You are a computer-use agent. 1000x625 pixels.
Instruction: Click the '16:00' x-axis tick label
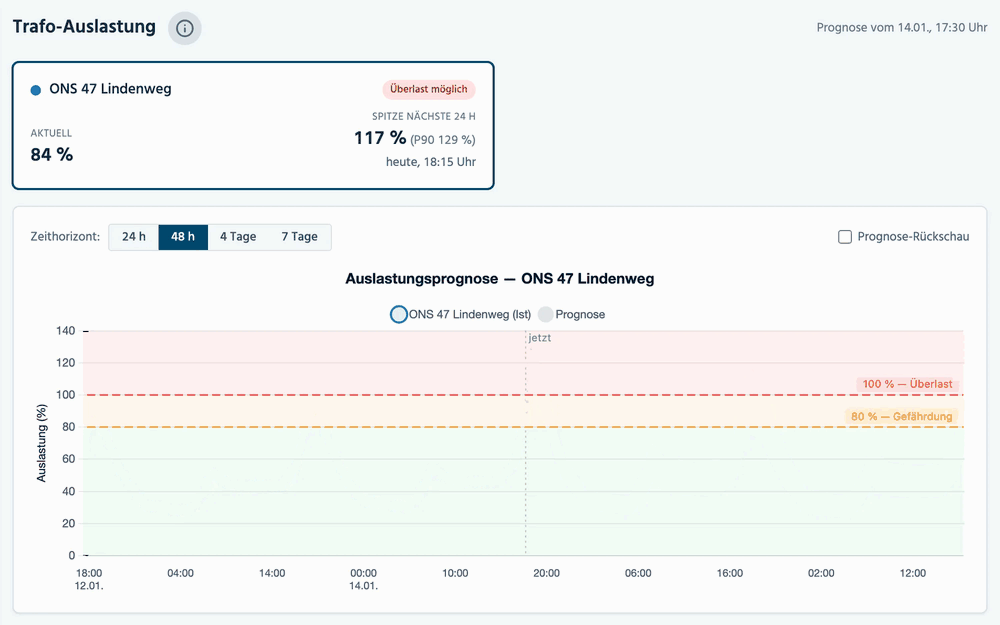pyautogui.click(x=730, y=573)
